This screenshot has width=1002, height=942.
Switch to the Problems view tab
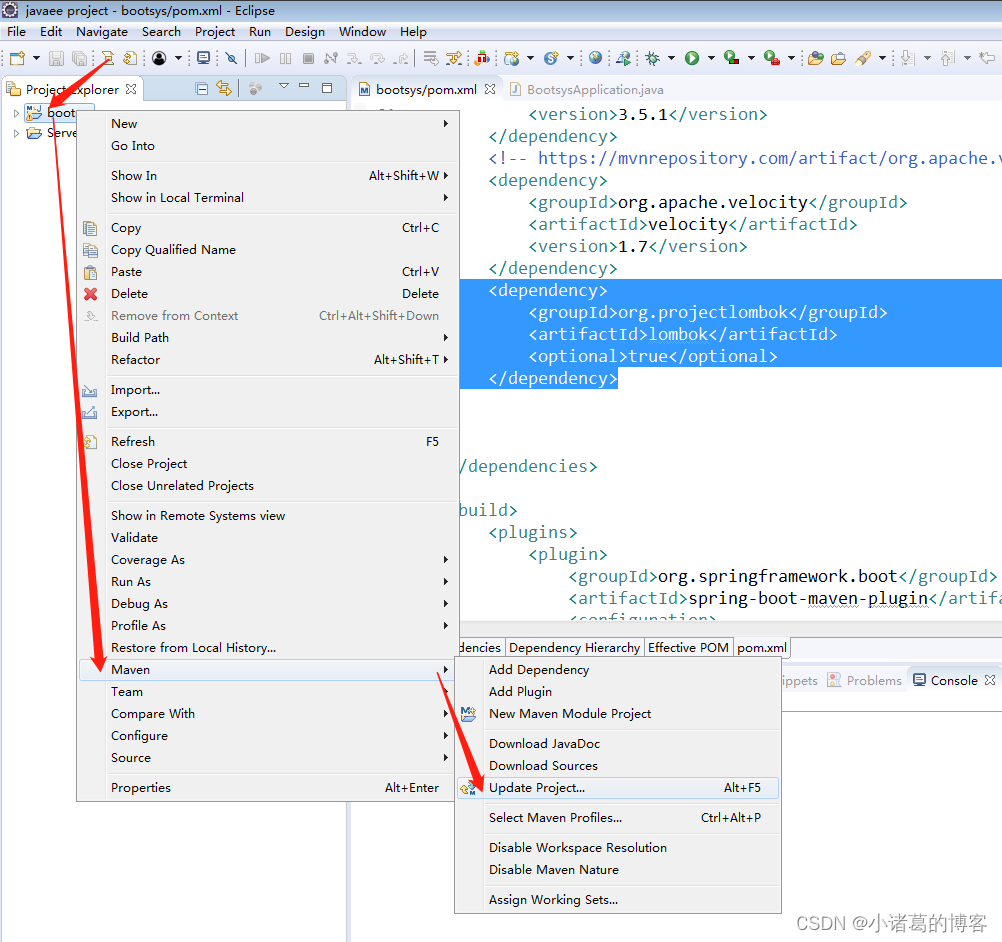865,681
